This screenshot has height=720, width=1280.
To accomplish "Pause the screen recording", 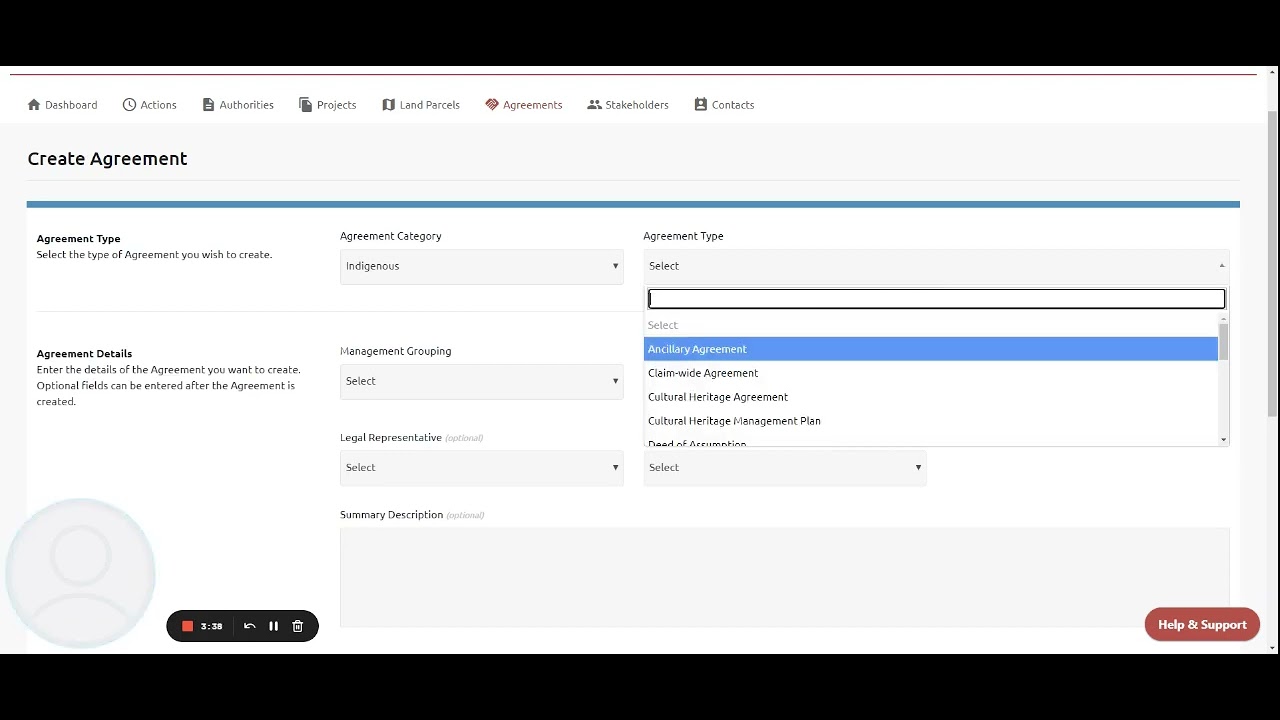I will coord(273,626).
